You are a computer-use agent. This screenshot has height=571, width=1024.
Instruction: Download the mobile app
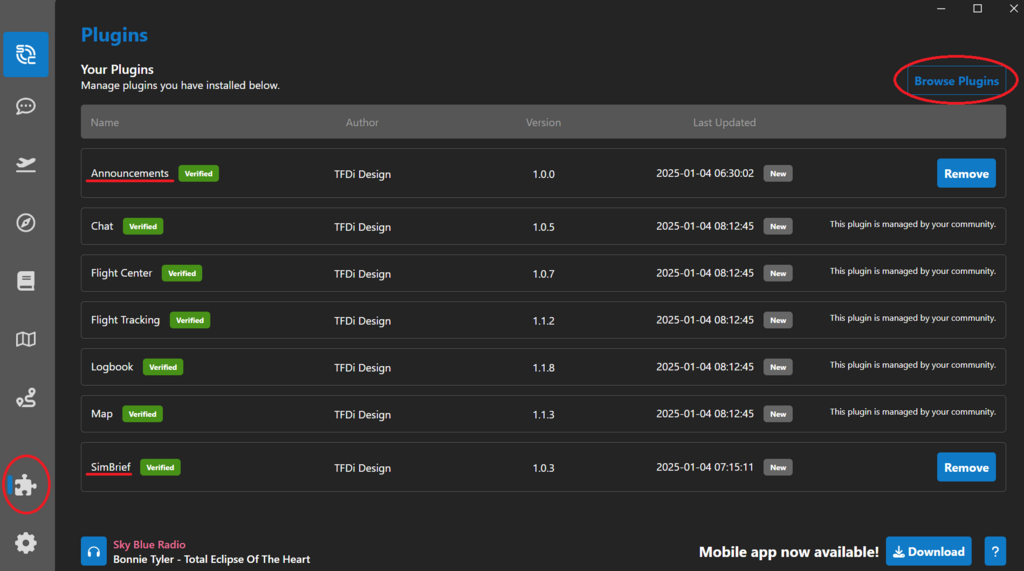click(x=929, y=551)
